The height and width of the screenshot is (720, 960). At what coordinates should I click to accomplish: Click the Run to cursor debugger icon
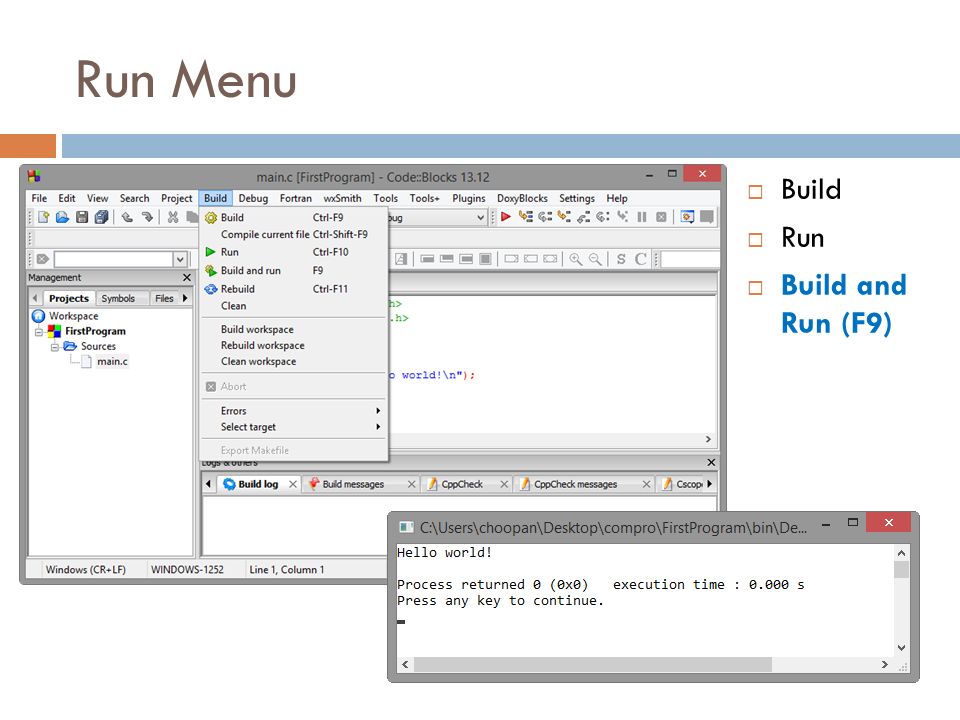point(525,217)
